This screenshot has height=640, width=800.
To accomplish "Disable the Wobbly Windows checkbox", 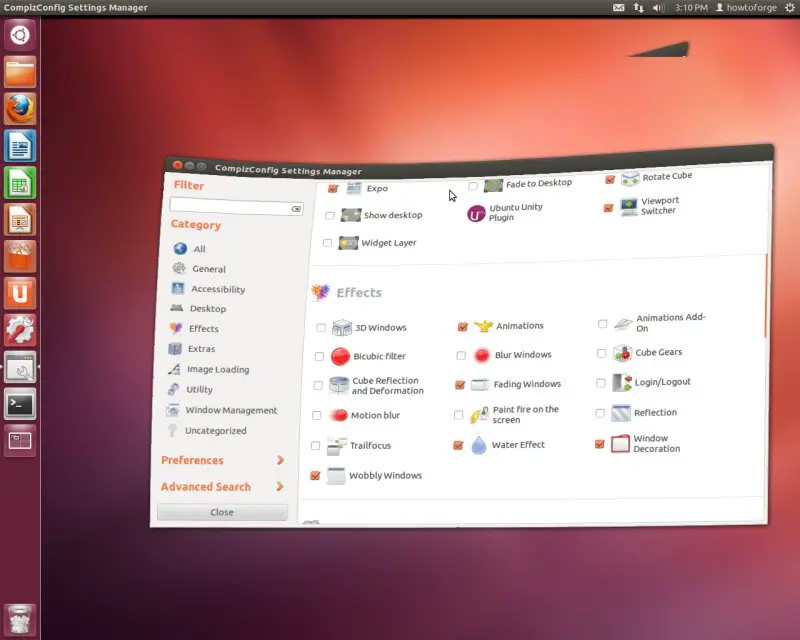I will 315,476.
